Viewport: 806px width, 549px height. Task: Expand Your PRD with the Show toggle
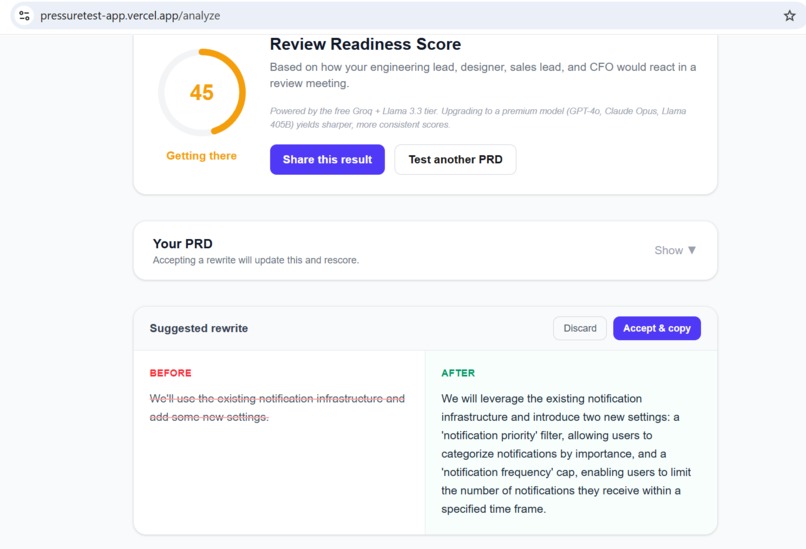[675, 250]
